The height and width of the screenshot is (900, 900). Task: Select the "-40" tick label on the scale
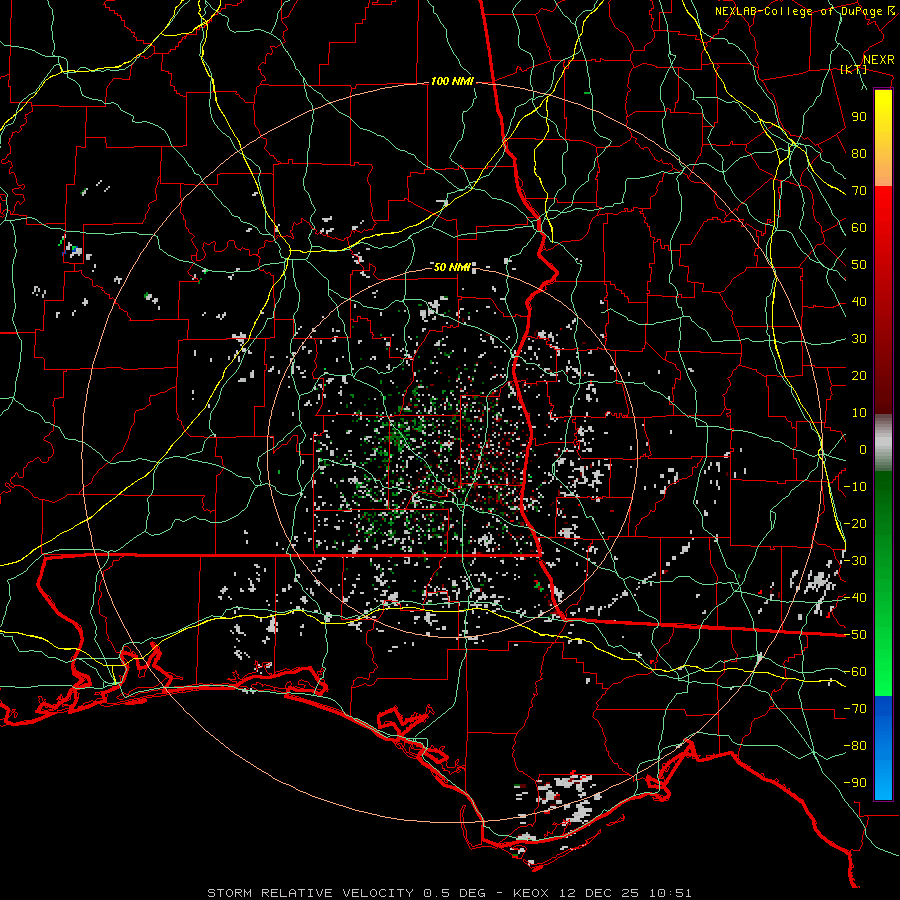coord(855,598)
